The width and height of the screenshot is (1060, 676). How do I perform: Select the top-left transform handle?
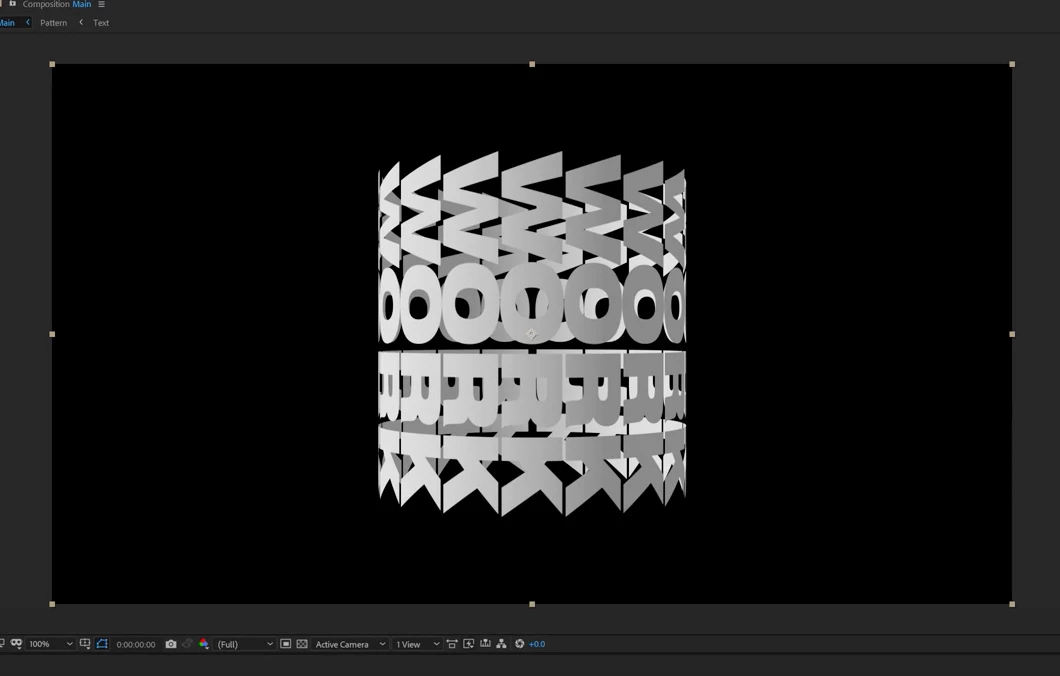[x=52, y=64]
